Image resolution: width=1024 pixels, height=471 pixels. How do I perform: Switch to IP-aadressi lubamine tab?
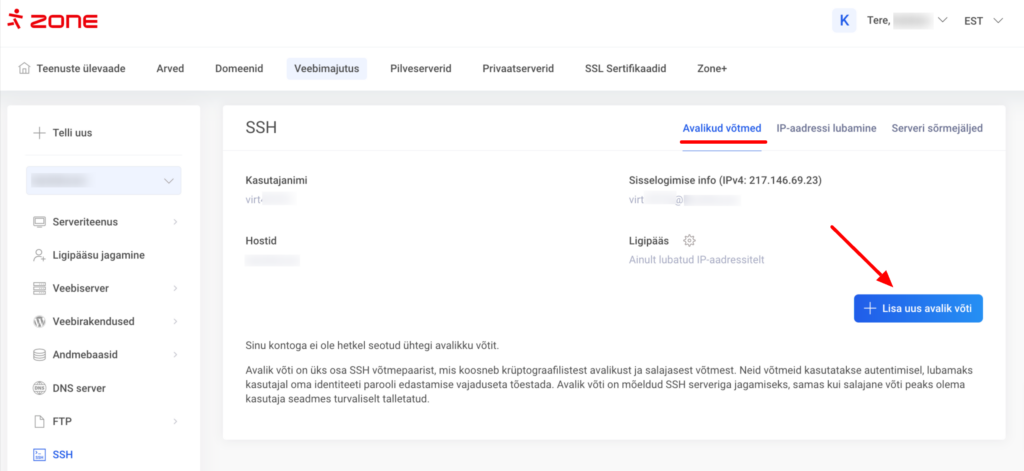[826, 128]
